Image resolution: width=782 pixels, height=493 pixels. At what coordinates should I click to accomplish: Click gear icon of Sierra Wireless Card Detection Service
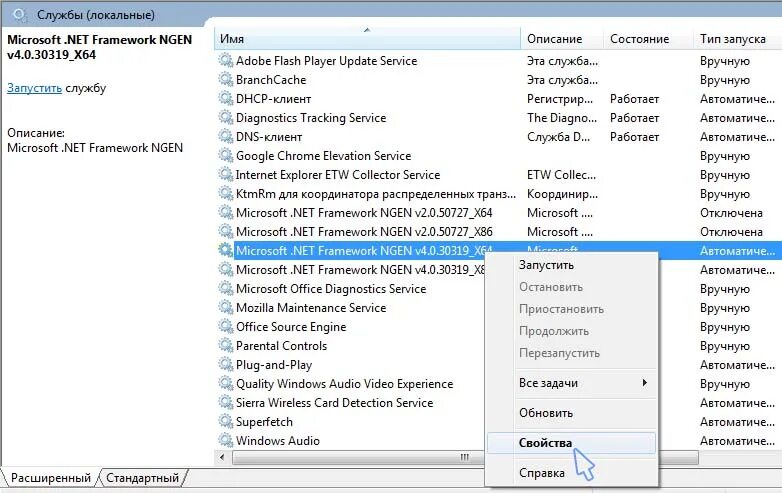click(225, 403)
